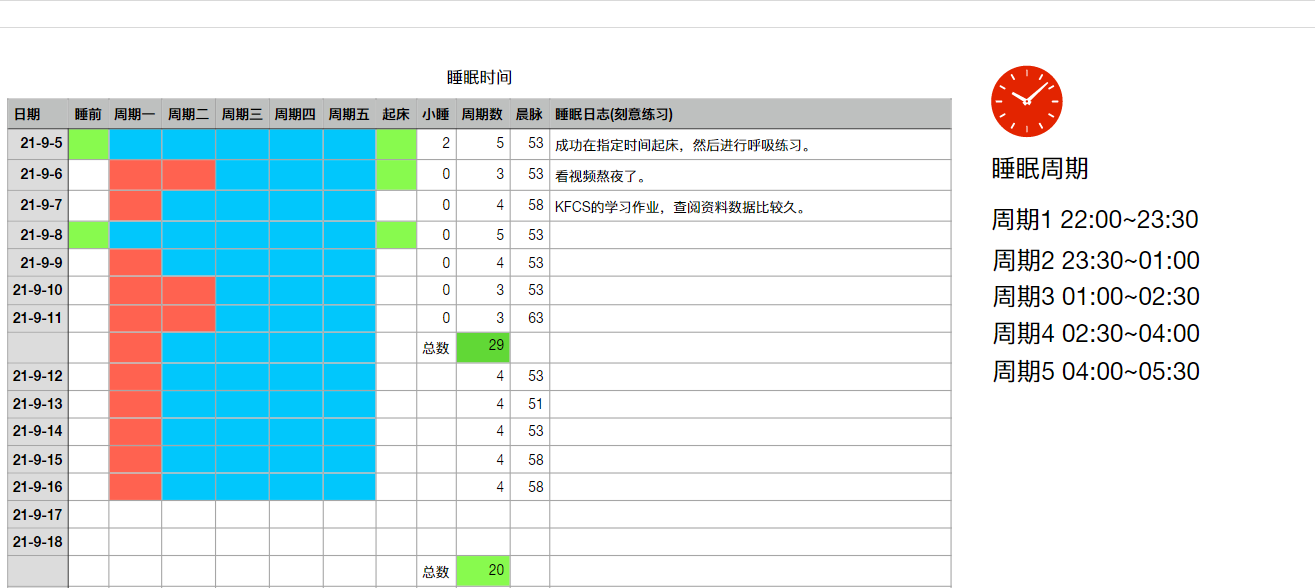The height and width of the screenshot is (588, 1315).
Task: Select the green total cell showing 29
Action: coord(483,347)
